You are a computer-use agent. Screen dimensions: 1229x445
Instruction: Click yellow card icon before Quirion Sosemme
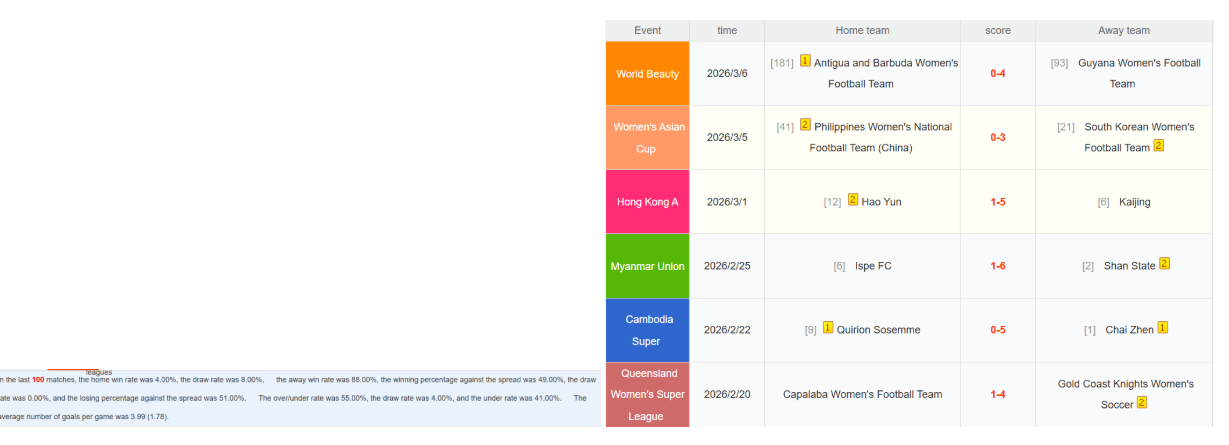pyautogui.click(x=828, y=328)
